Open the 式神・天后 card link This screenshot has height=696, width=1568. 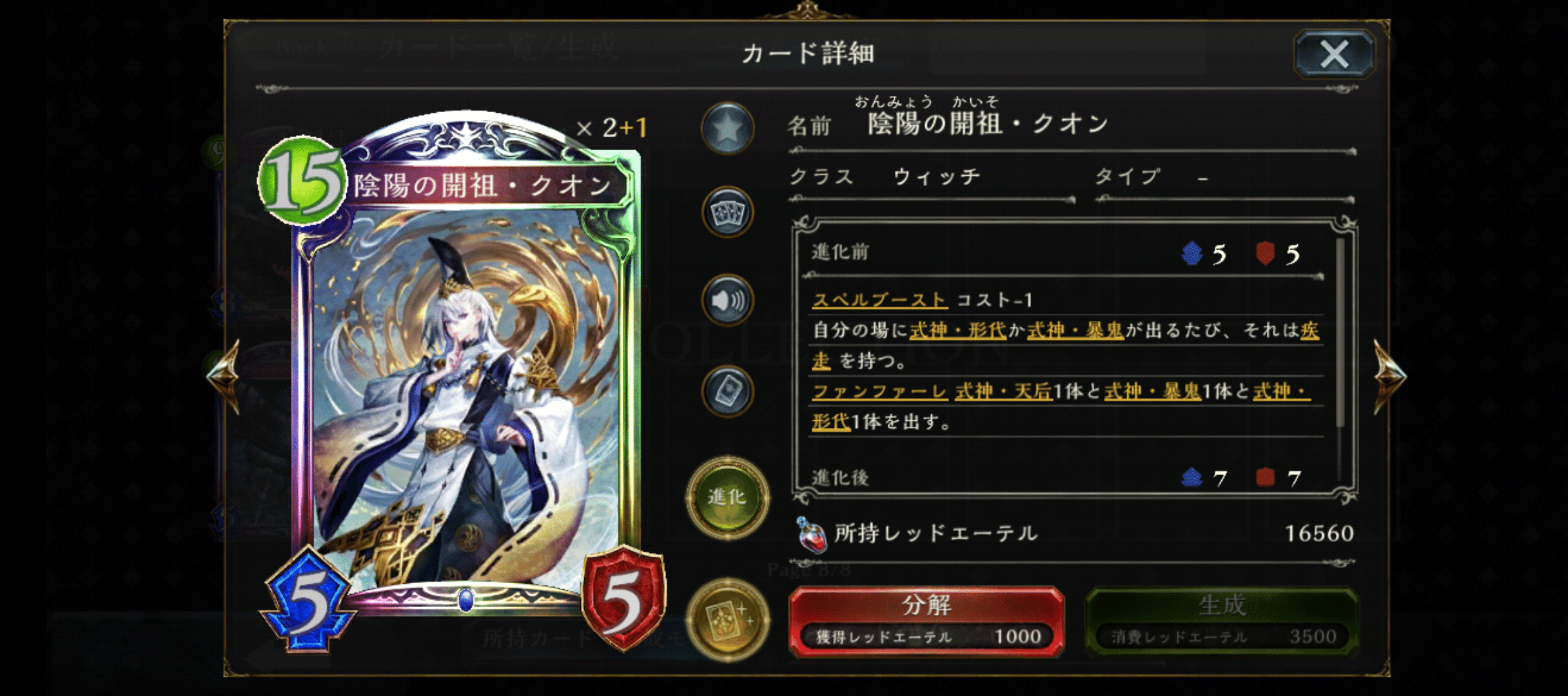pyautogui.click(x=1003, y=391)
